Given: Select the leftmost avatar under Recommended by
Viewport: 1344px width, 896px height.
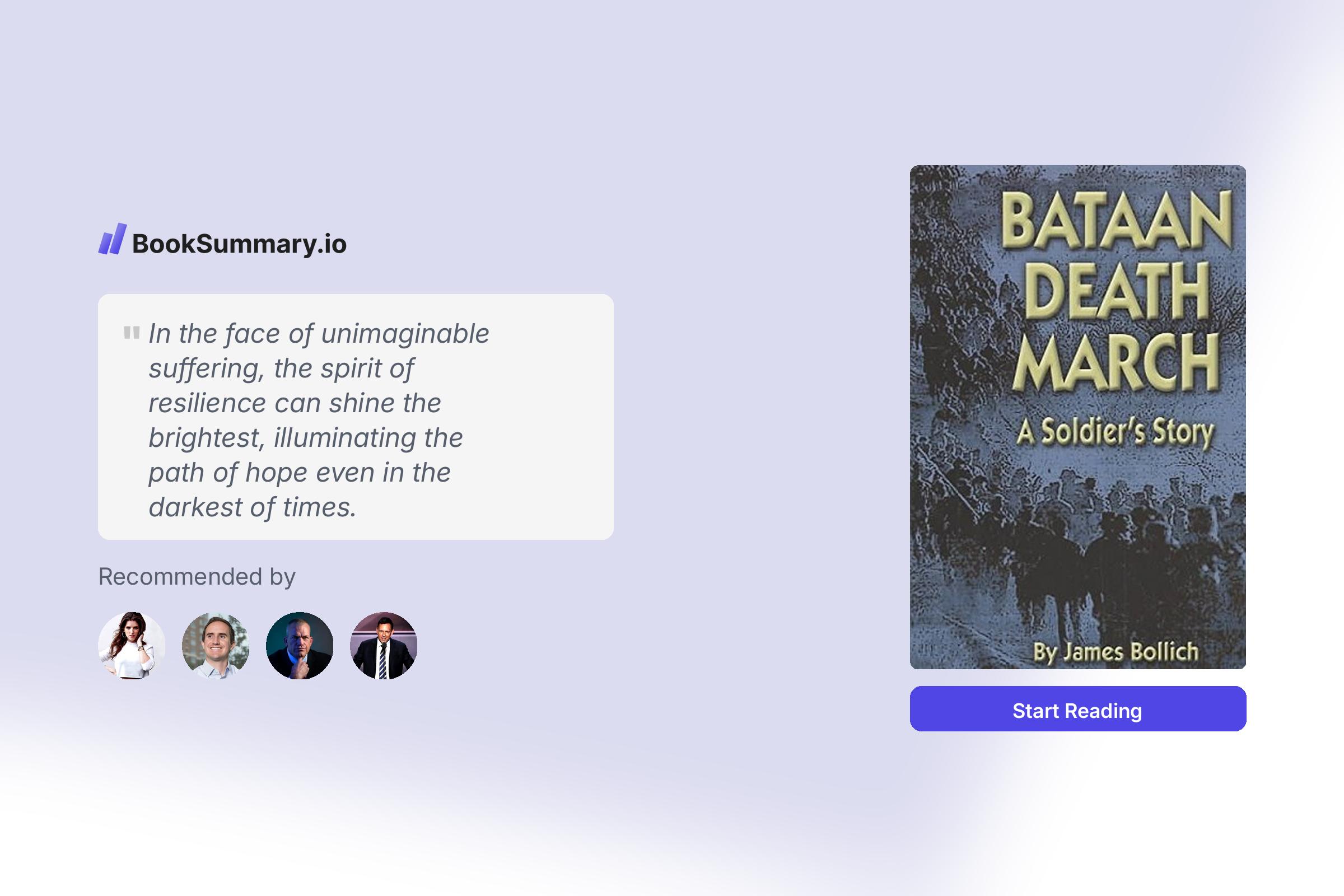Looking at the screenshot, I should point(132,645).
